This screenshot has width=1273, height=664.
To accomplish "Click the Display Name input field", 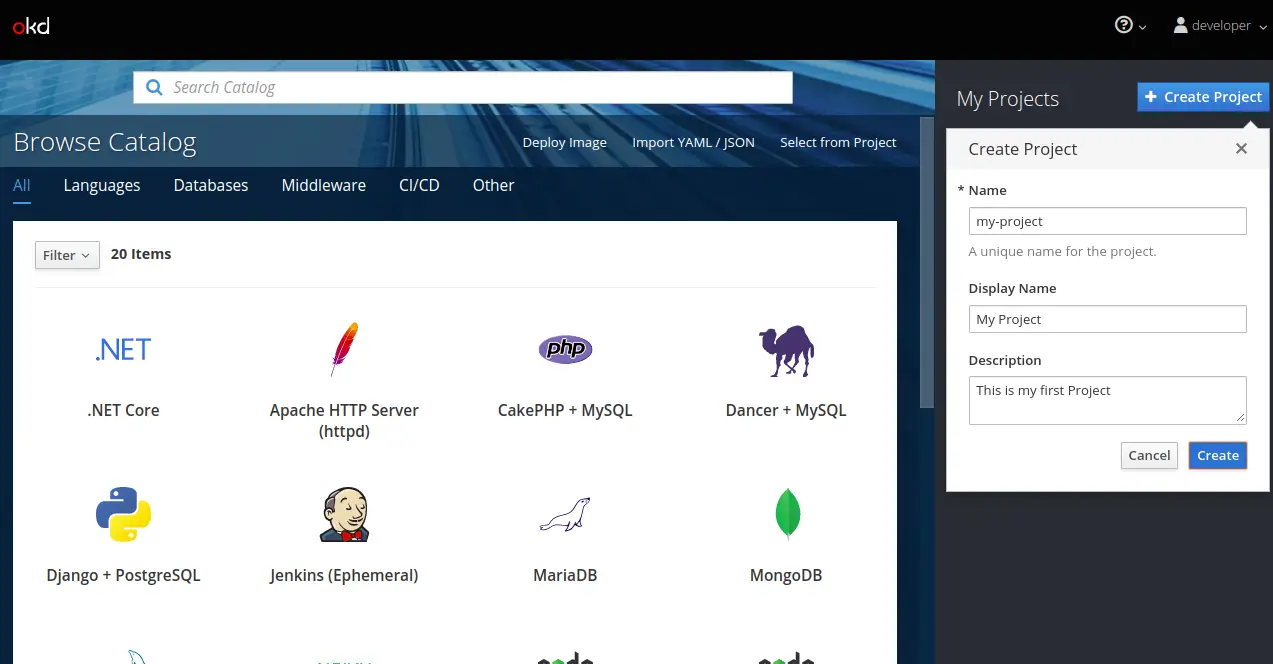I will click(x=1107, y=319).
